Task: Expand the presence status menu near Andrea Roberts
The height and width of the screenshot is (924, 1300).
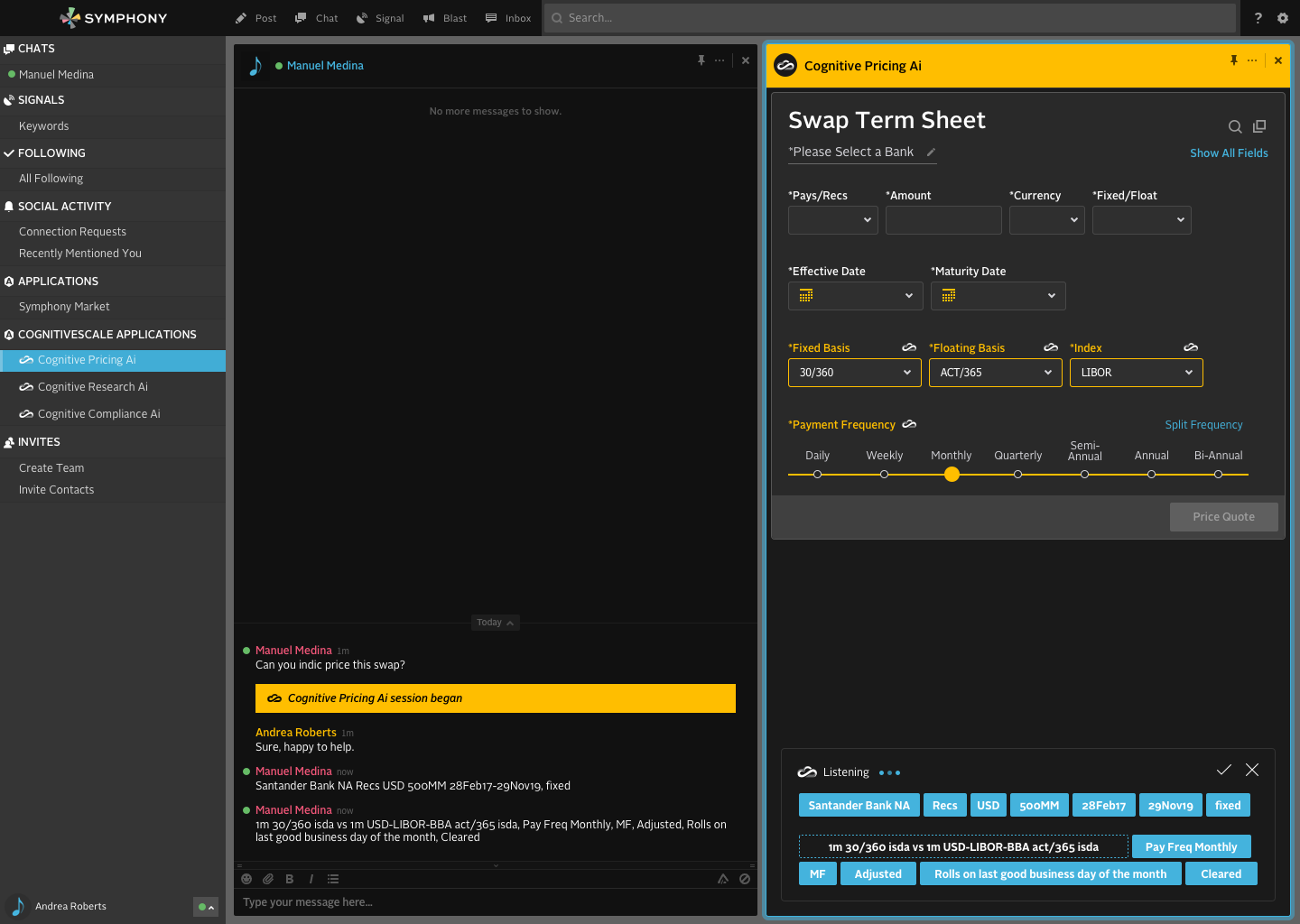Action: click(x=206, y=907)
